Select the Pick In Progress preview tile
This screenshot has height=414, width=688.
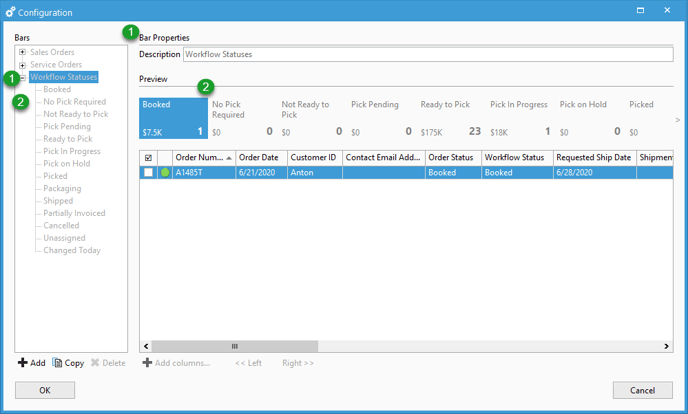coord(521,118)
